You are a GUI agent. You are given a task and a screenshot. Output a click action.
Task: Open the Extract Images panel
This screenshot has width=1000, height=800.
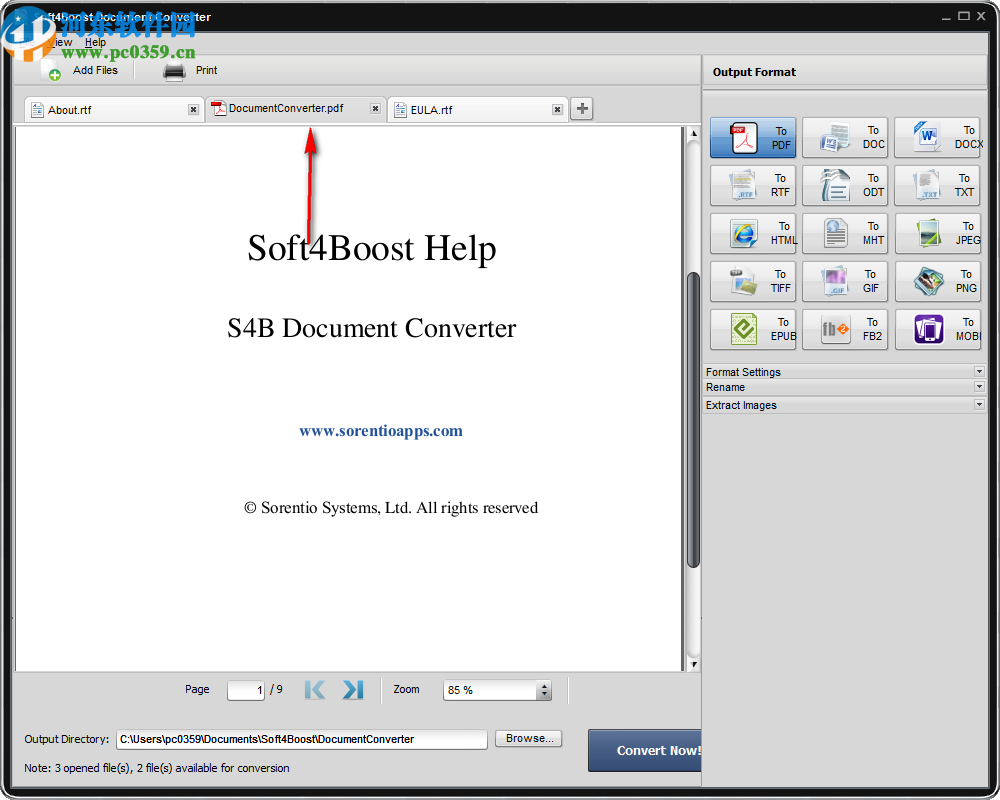(x=845, y=405)
